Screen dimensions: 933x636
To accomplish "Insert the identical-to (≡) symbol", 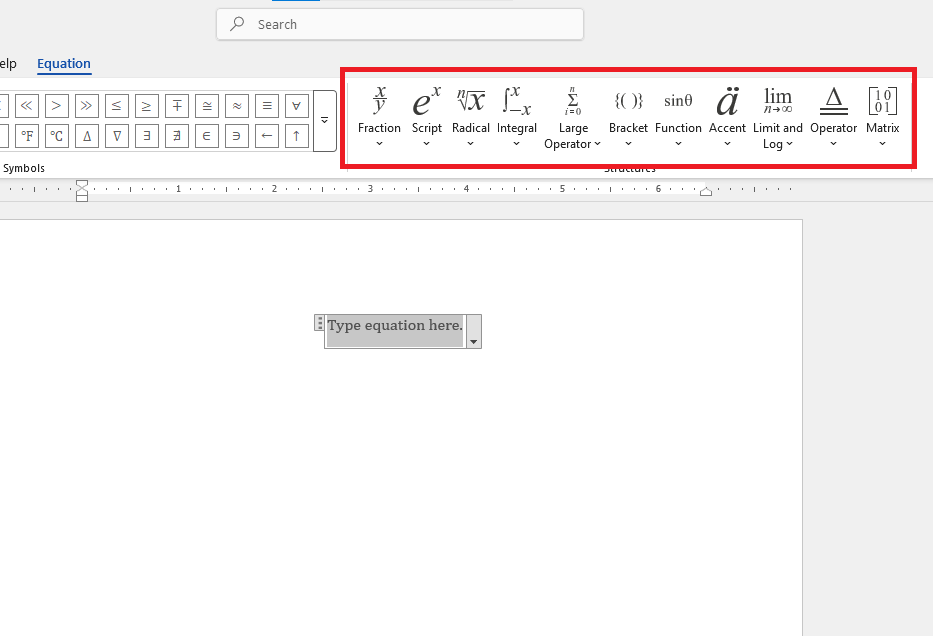I will pos(267,106).
